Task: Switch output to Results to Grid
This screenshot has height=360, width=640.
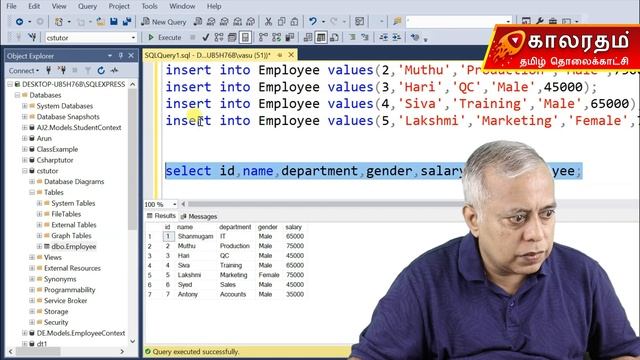Action: tap(321, 38)
